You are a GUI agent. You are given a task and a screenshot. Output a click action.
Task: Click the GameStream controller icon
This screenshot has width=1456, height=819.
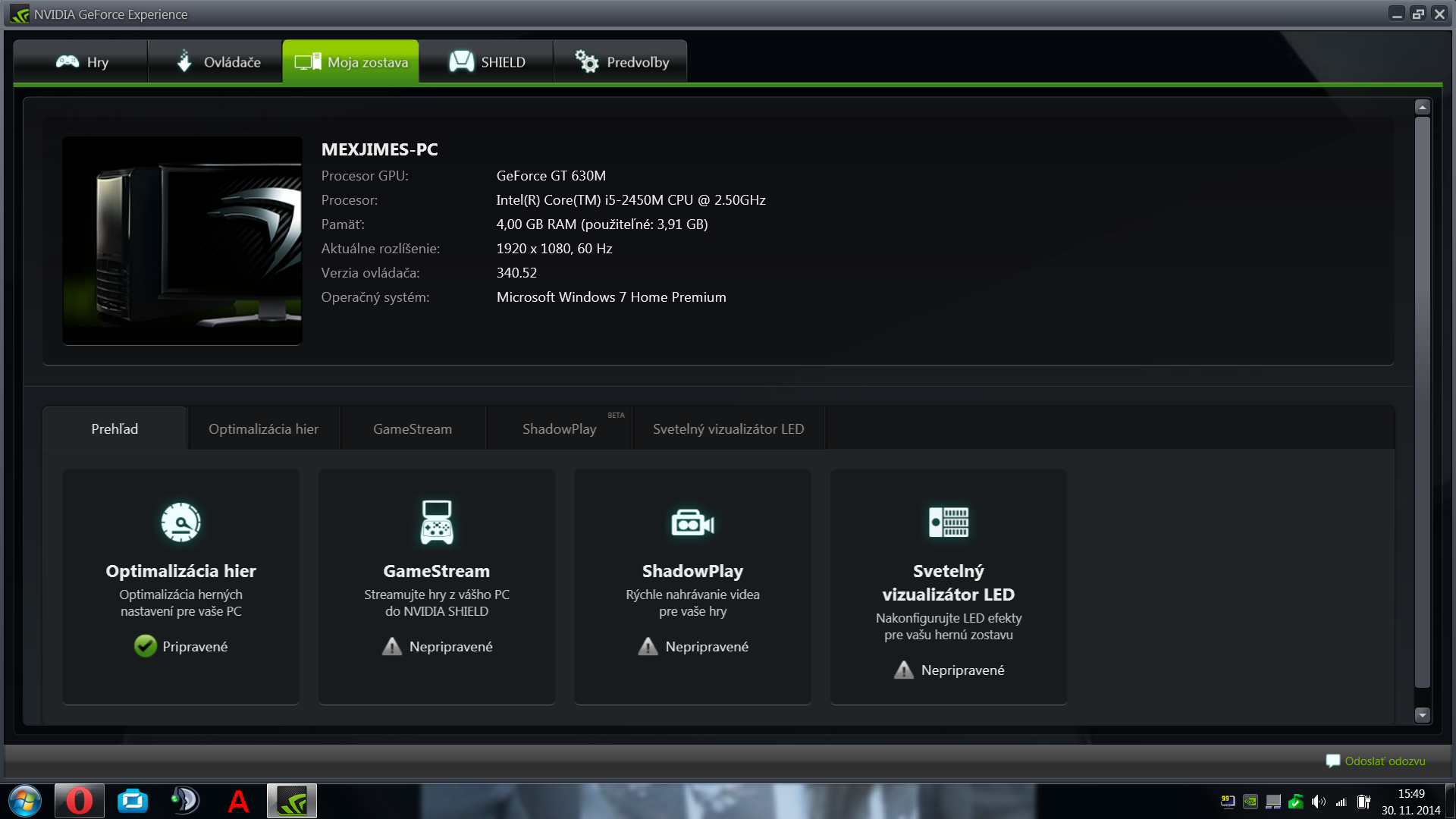coord(437,522)
